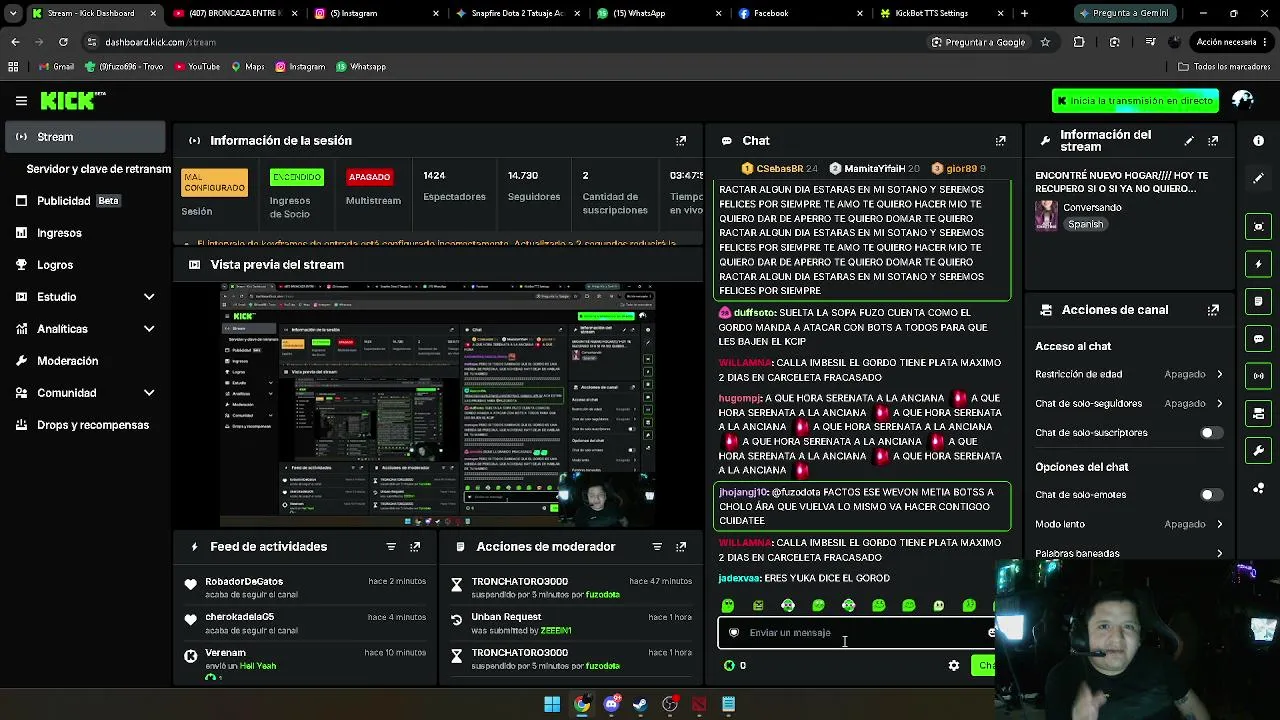Viewport: 1280px width, 720px height.
Task: Expand the Comunidad sidebar section
Action: click(x=85, y=393)
